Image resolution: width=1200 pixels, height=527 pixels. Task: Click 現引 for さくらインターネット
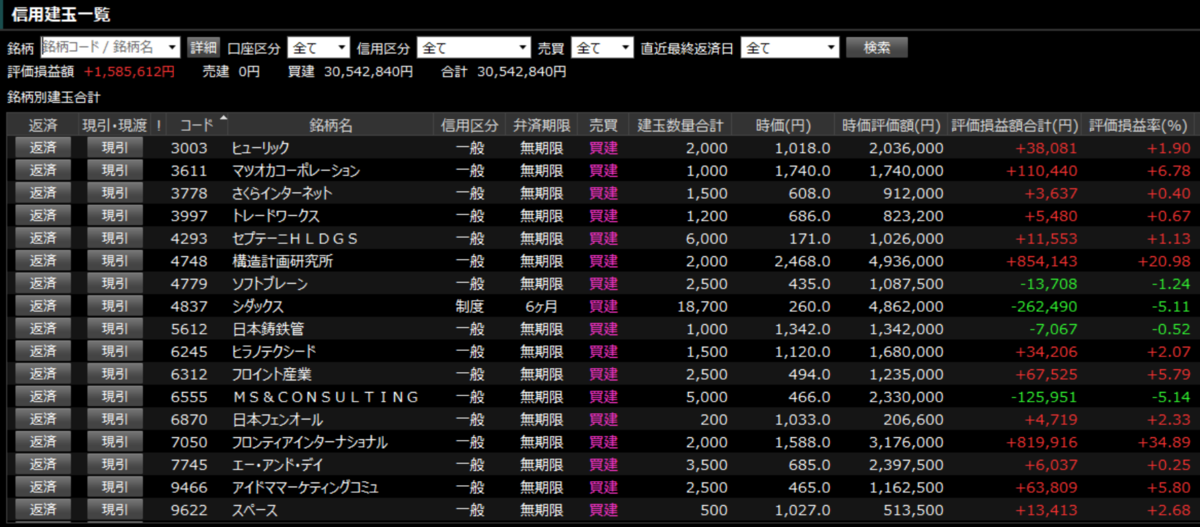coord(115,193)
